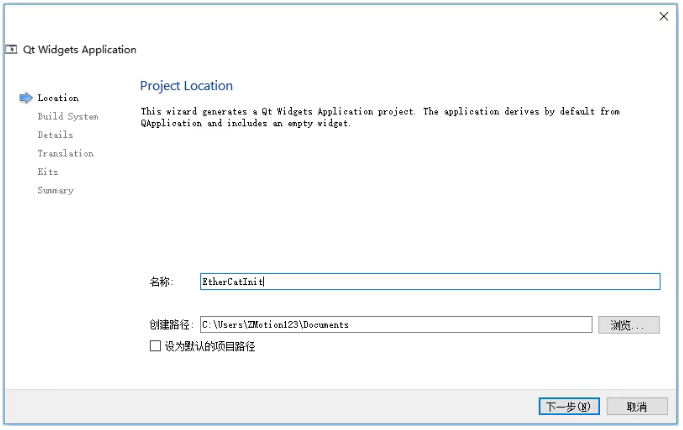Close the wizard with the X button
This screenshot has height=430, width=683.
point(663,17)
